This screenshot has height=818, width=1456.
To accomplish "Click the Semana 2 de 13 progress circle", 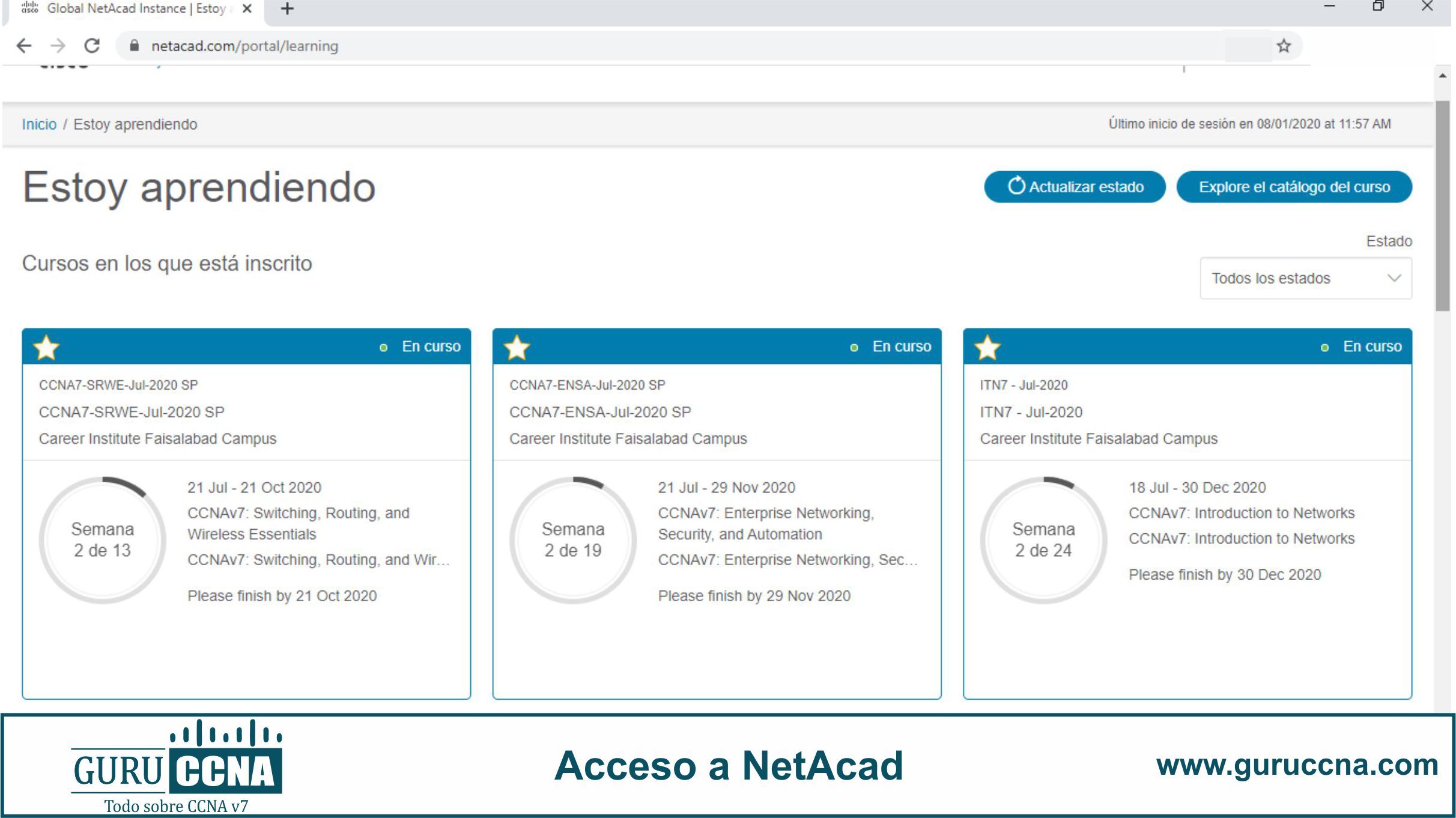I will click(x=103, y=540).
